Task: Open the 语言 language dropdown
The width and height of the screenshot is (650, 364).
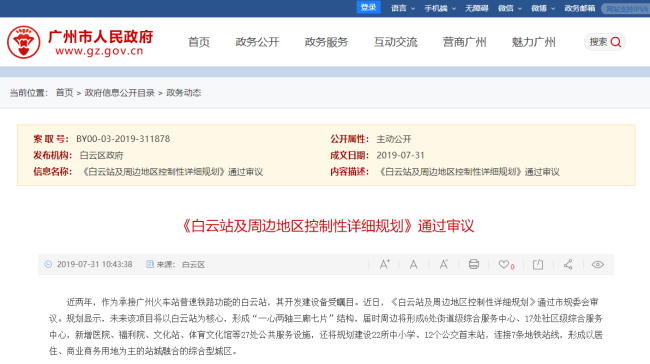Action: point(403,8)
